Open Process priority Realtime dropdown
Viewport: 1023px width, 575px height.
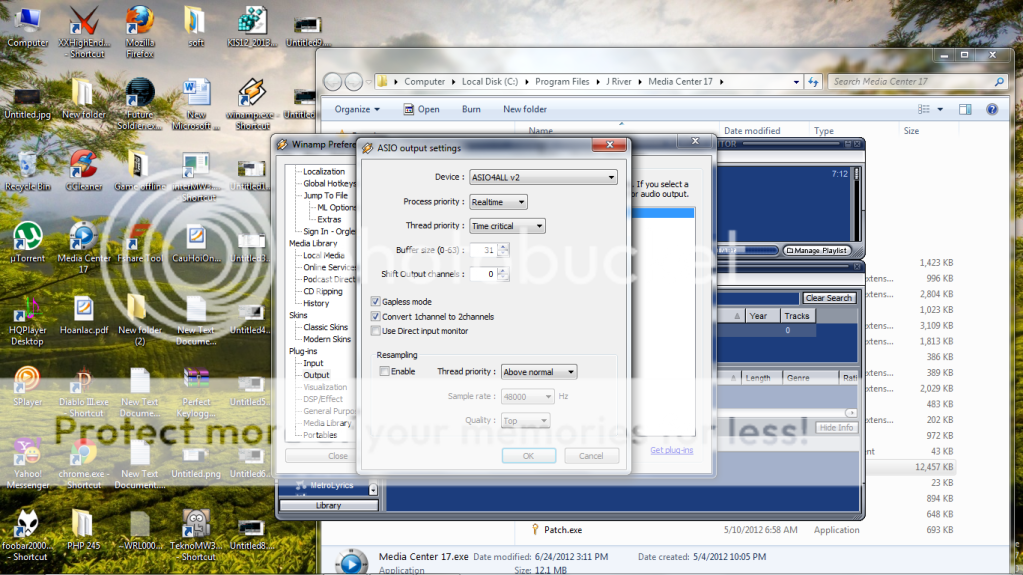point(498,202)
